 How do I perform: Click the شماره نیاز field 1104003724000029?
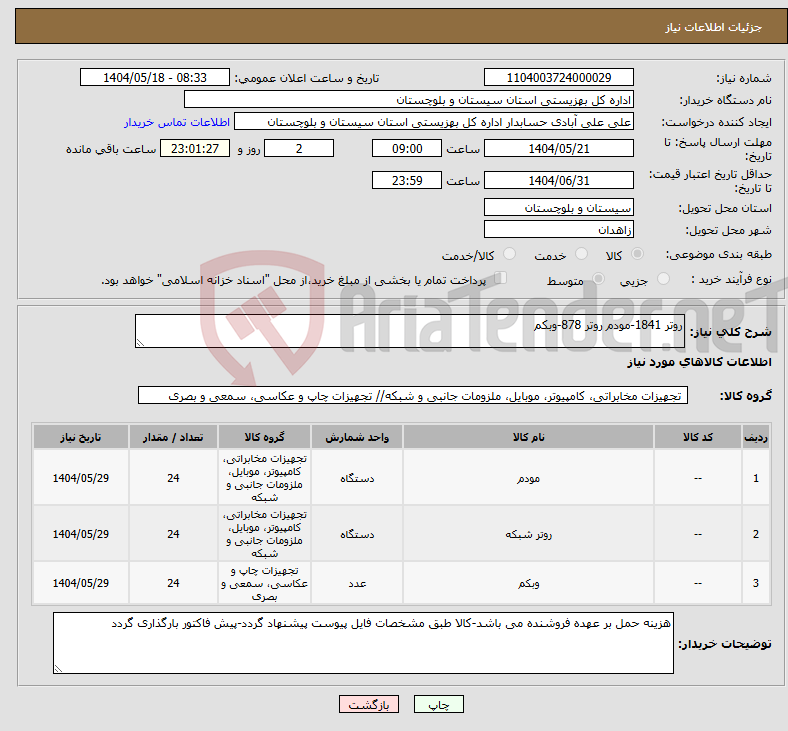point(558,78)
